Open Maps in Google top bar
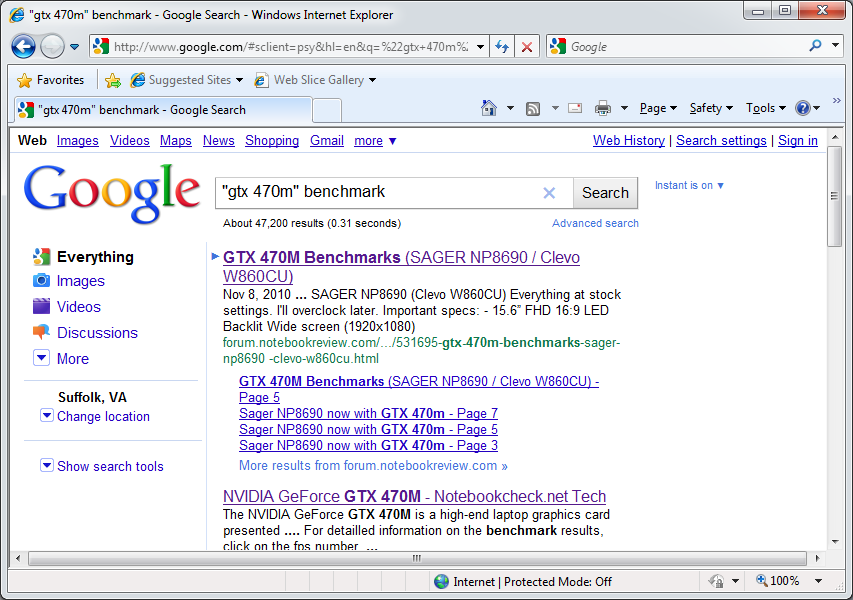Screen dimensions: 853x600 [176, 140]
